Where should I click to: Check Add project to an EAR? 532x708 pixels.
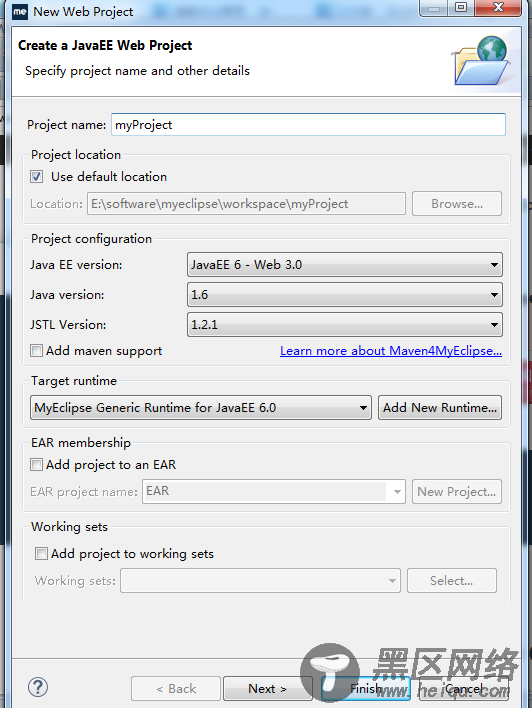click(37, 464)
